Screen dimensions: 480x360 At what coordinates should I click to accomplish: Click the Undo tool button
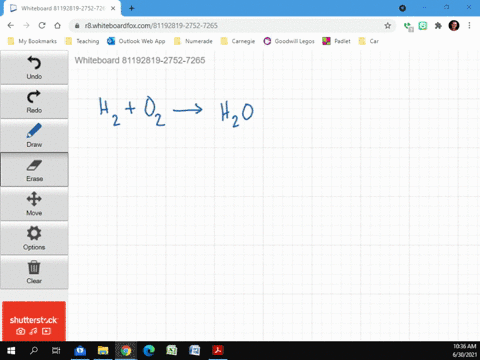(x=34, y=68)
